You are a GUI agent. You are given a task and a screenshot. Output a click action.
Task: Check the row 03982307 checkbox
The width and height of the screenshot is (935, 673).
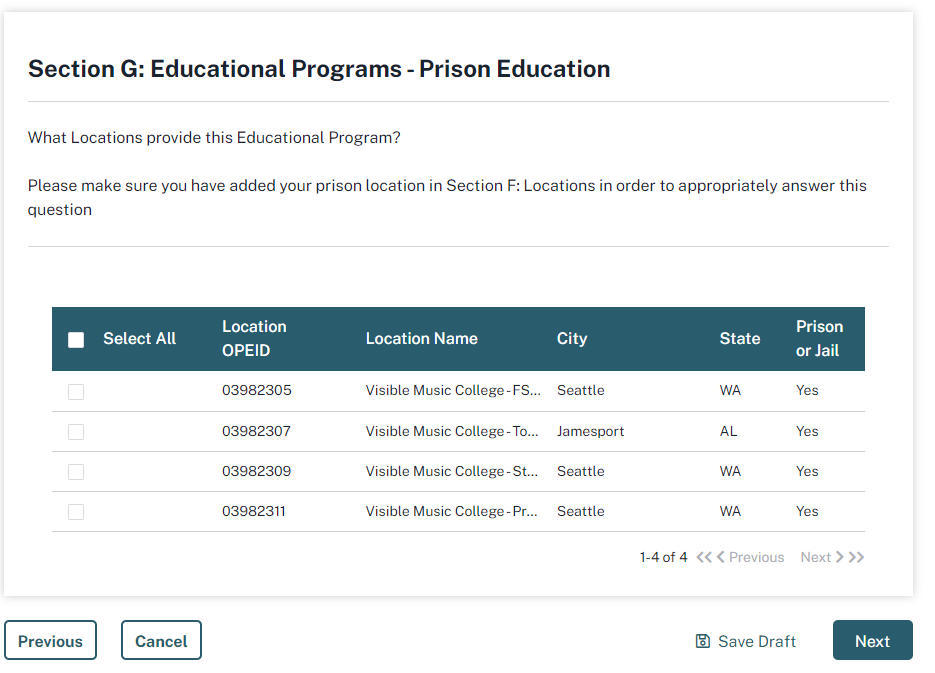click(76, 432)
